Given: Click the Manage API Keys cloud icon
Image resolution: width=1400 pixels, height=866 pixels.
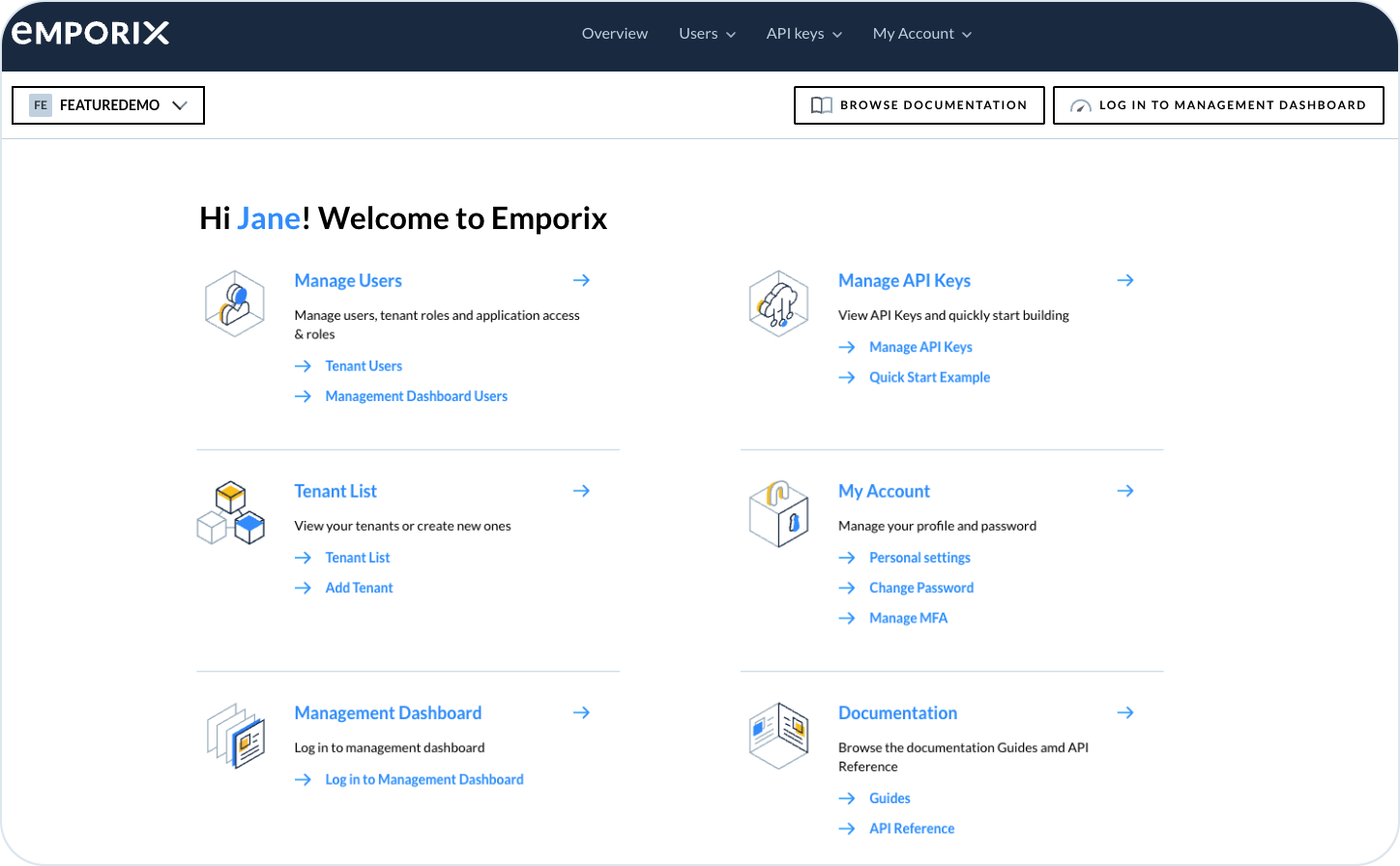Looking at the screenshot, I should (x=778, y=303).
